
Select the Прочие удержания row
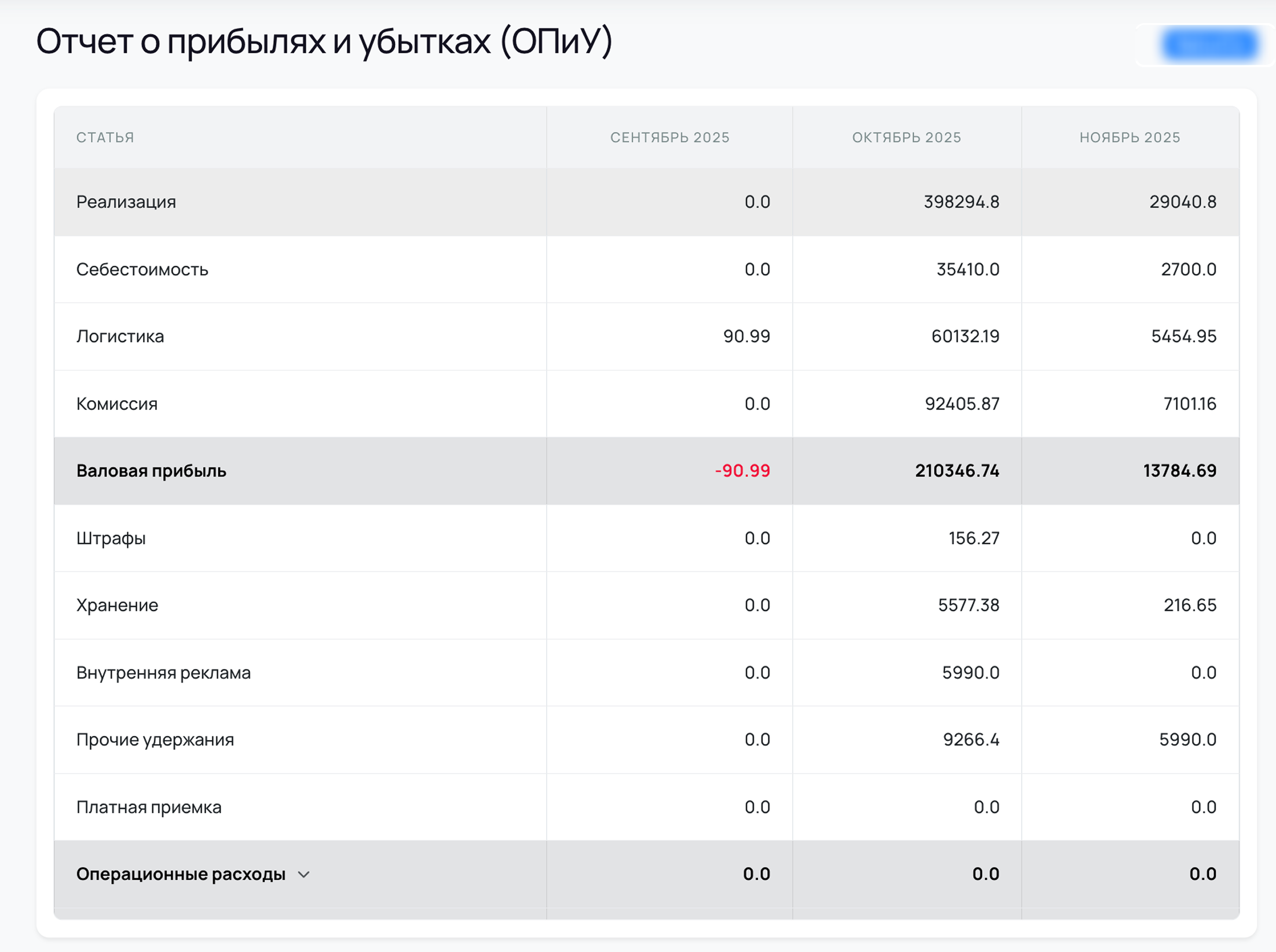155,739
